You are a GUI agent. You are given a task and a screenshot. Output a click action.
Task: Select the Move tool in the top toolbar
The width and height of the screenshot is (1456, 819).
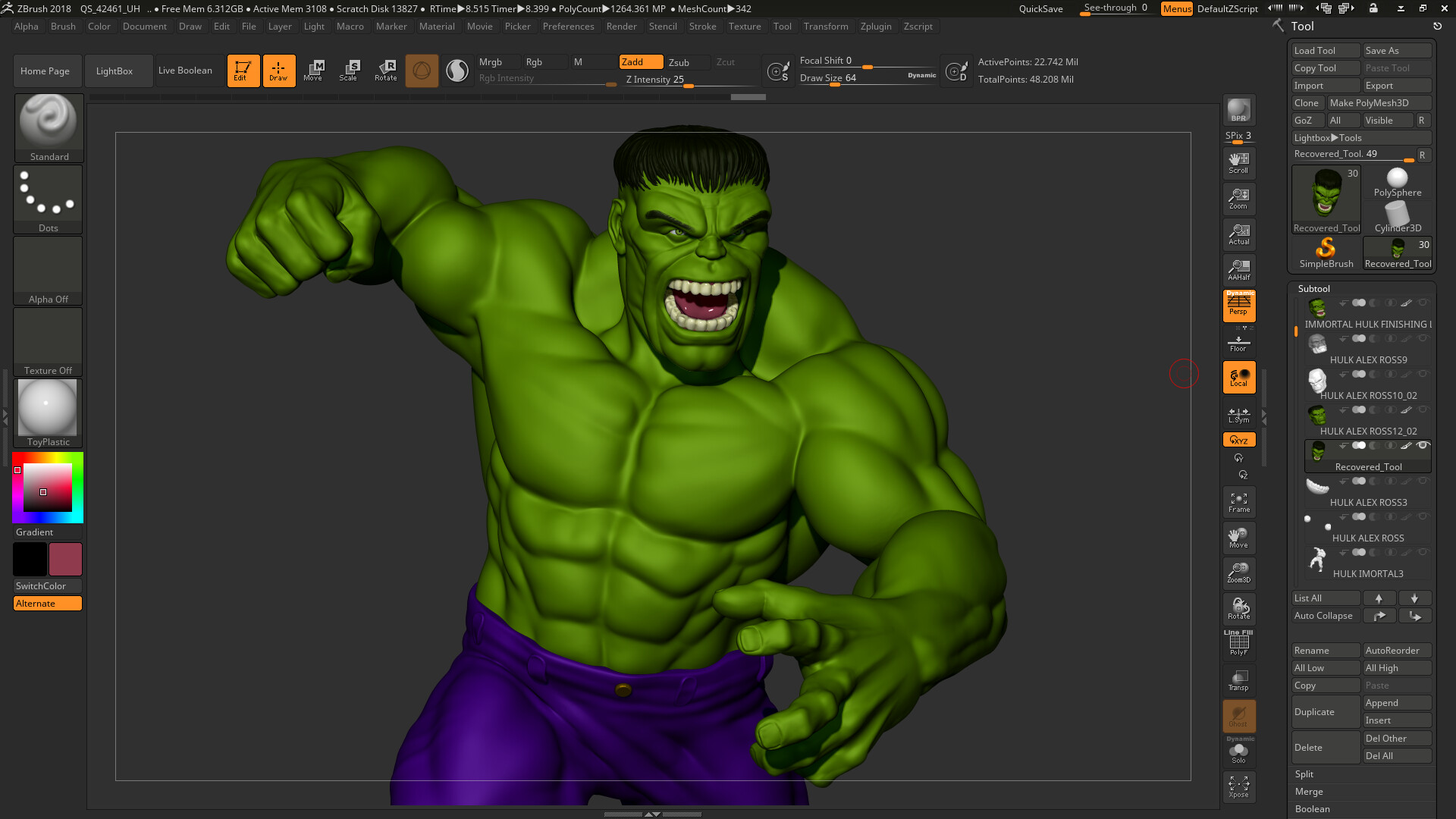point(313,71)
